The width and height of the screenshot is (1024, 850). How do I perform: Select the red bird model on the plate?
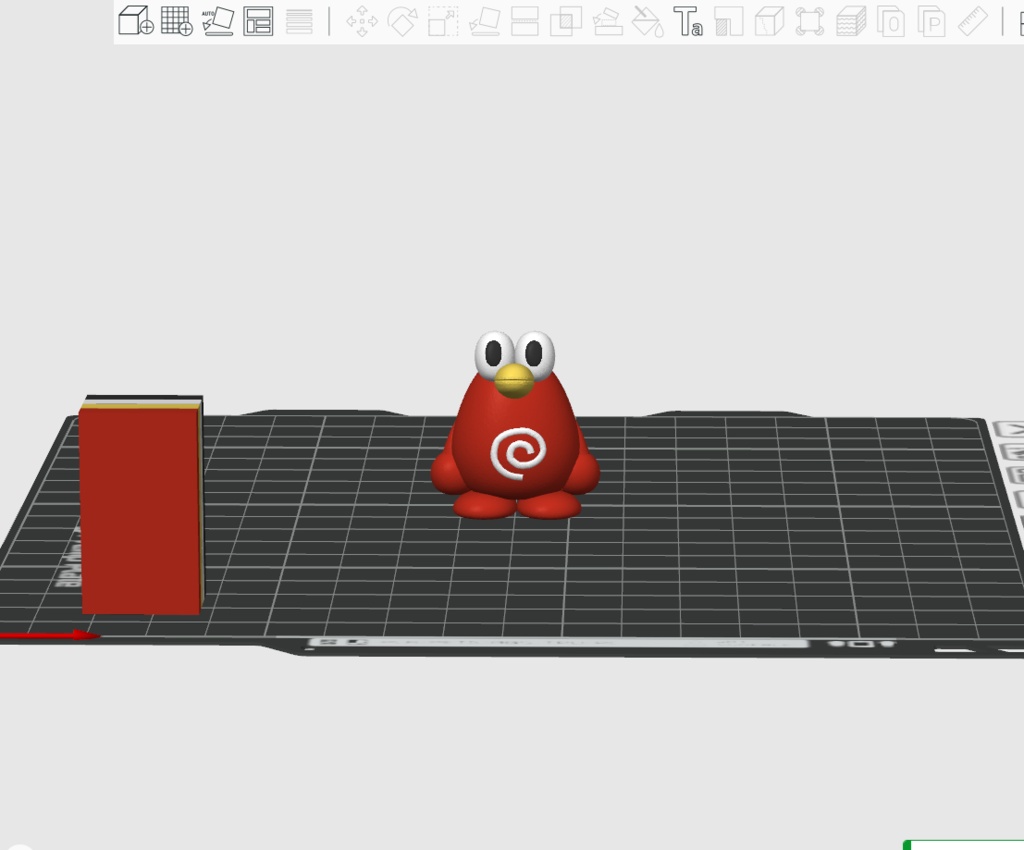tap(515, 426)
